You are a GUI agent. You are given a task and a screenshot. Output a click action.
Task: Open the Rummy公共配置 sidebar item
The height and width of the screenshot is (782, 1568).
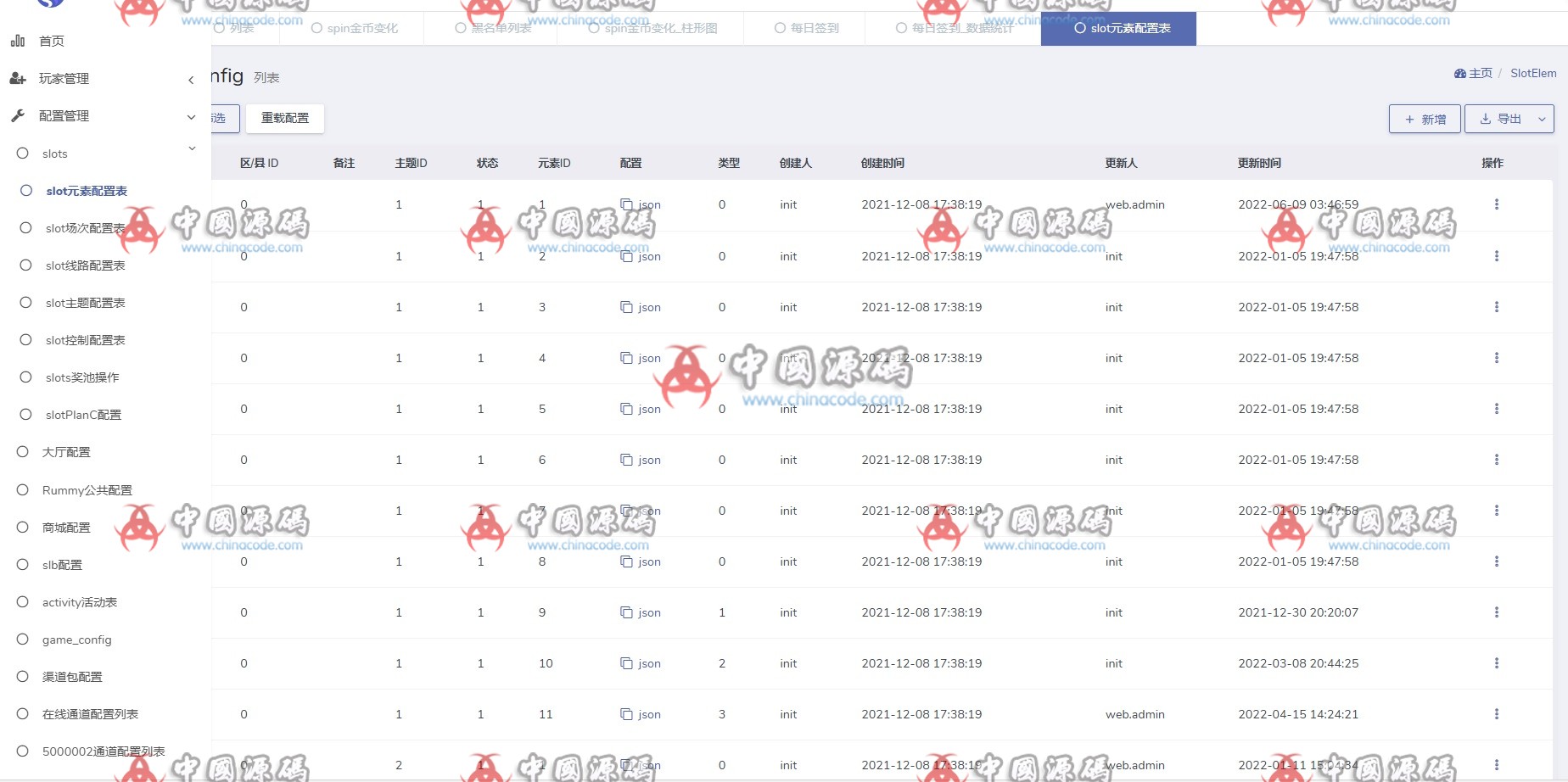point(87,490)
